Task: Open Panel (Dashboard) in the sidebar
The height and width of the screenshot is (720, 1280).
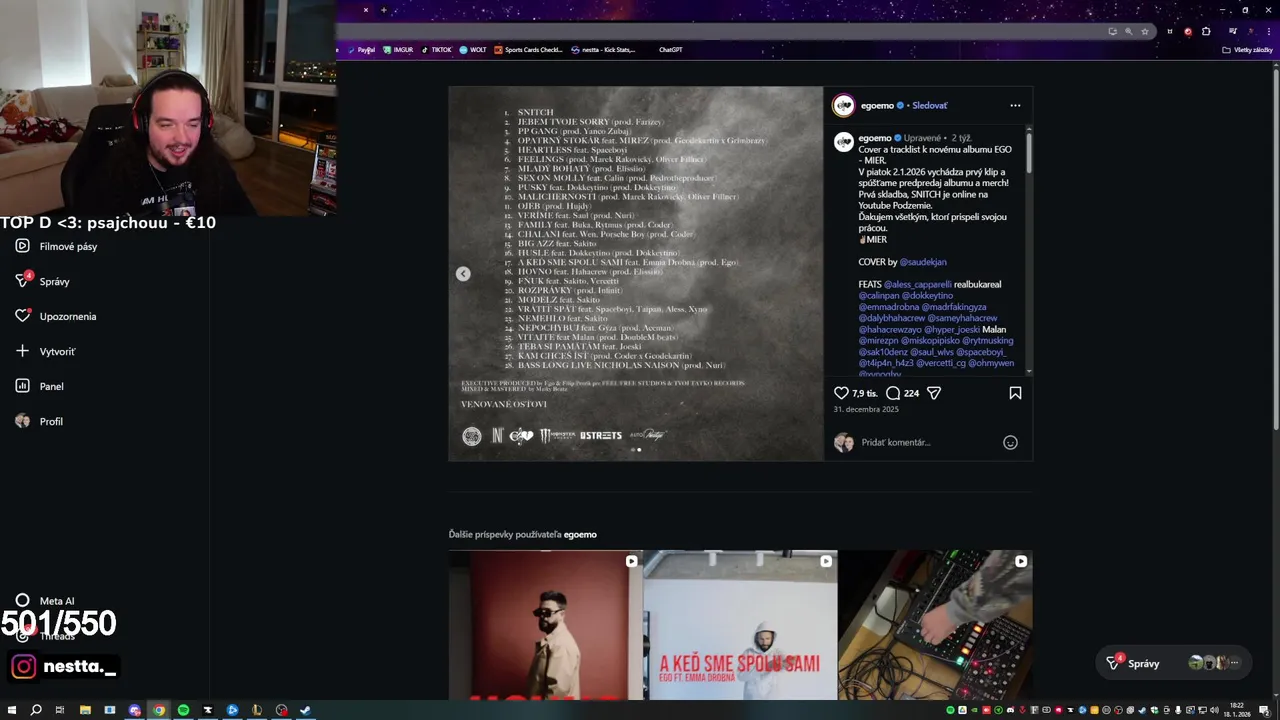Action: pos(40,386)
